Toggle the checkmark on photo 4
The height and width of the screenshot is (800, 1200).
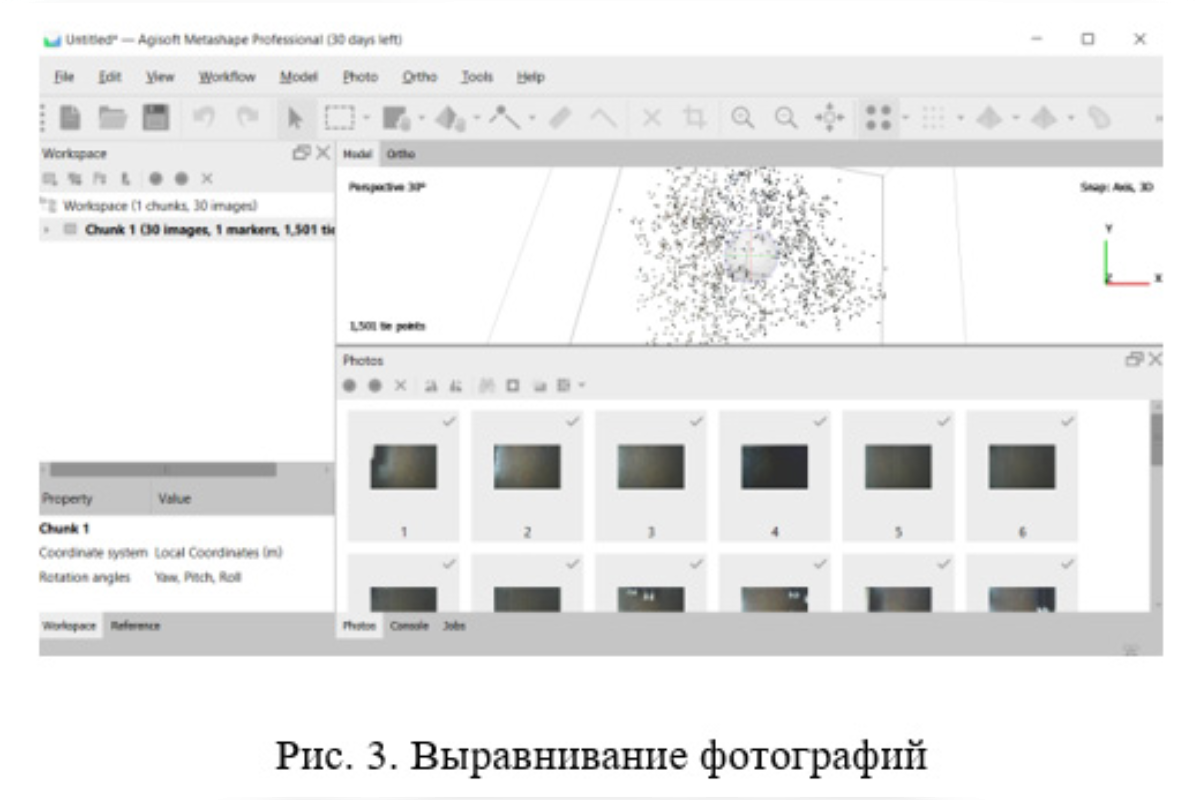820,422
